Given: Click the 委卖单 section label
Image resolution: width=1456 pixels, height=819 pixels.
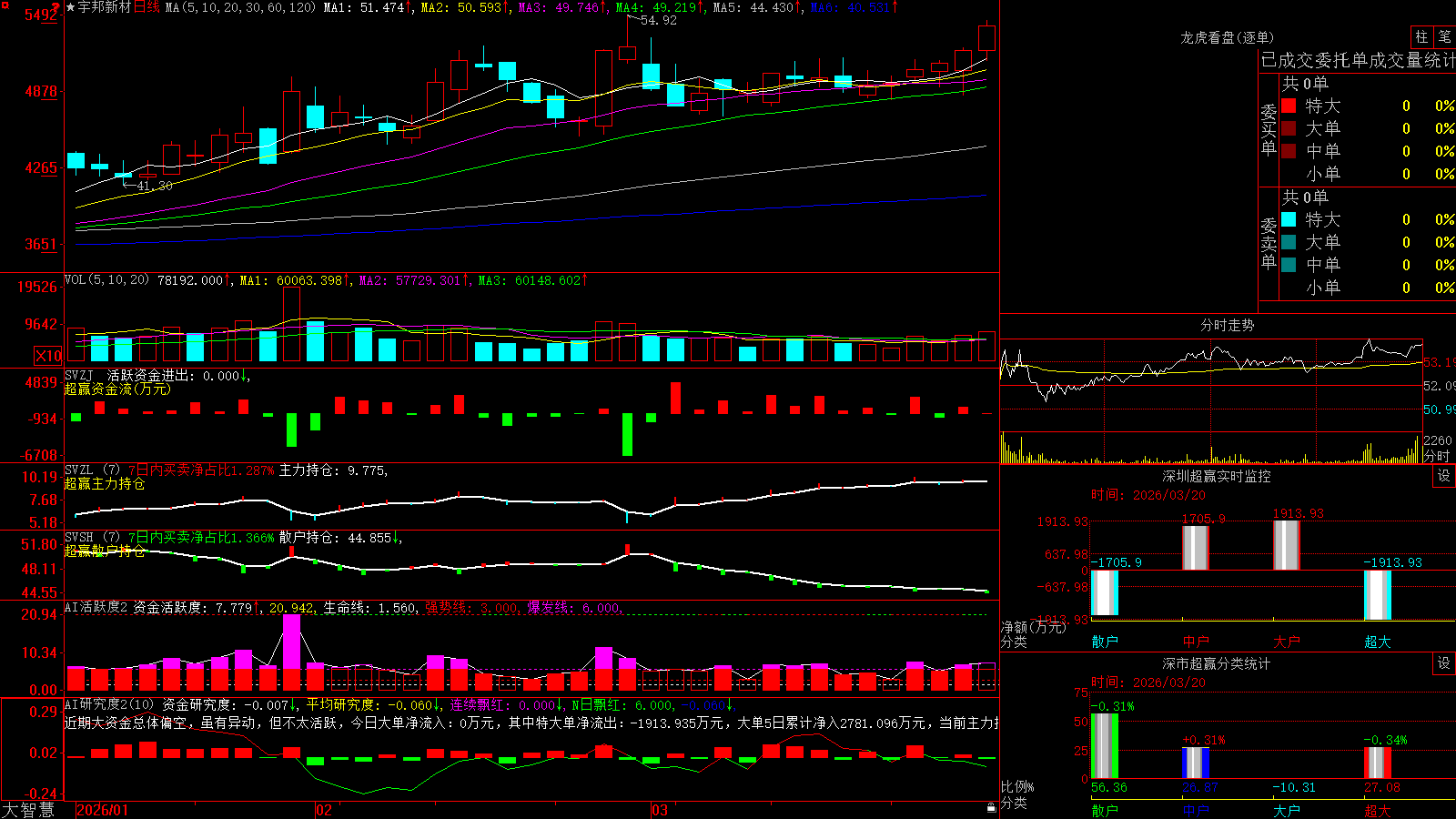Looking at the screenshot, I should point(1269,244).
